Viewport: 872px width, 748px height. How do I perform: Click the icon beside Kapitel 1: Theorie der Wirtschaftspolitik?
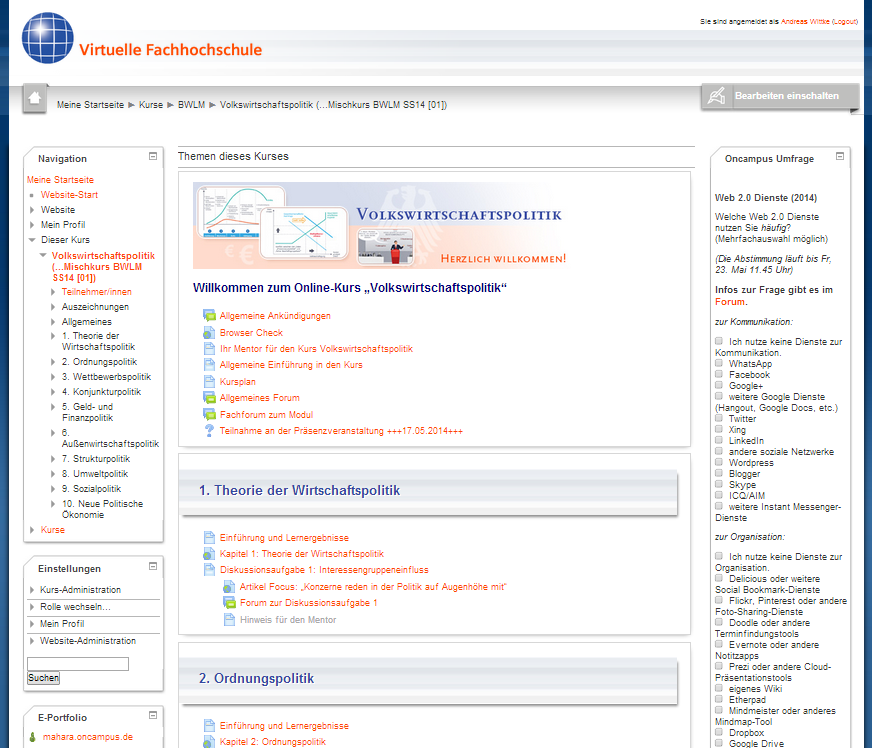(x=209, y=554)
